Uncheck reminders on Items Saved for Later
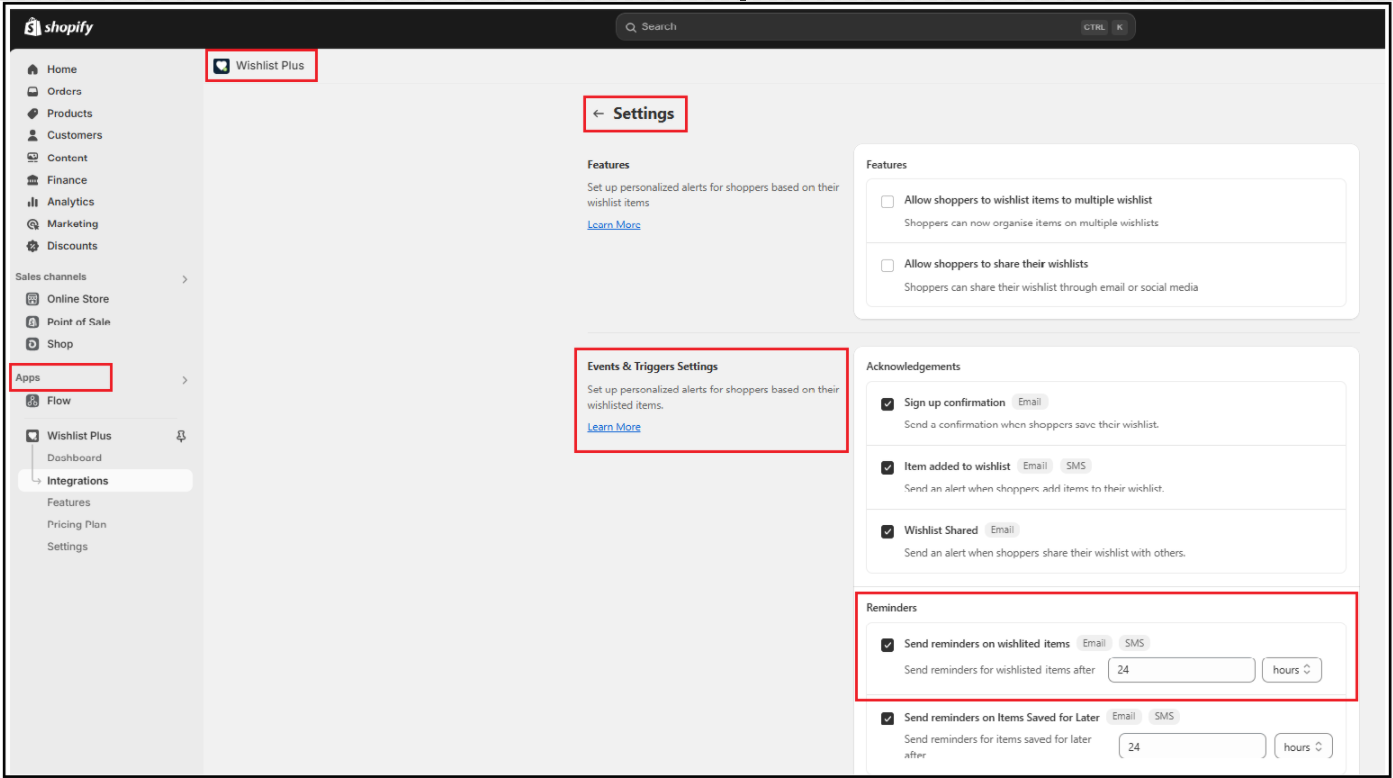Viewport: 1393px width, 778px height. click(887, 718)
